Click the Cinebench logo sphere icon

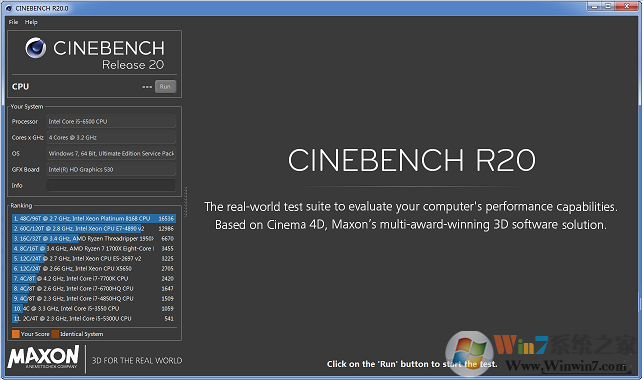click(x=36, y=48)
